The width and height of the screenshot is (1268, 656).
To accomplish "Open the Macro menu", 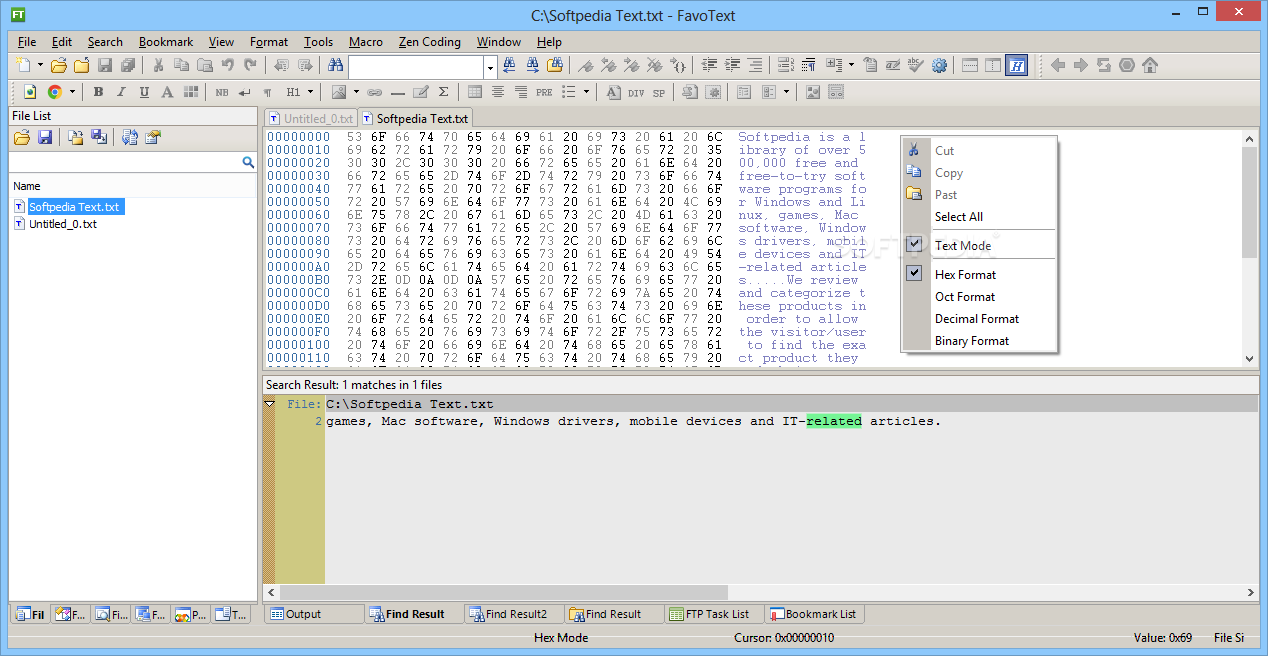I will point(366,42).
